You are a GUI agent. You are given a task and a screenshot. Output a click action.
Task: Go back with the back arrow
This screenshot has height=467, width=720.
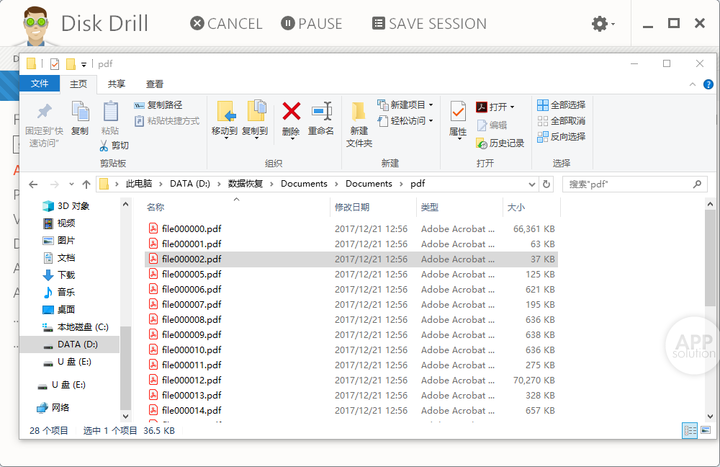point(33,184)
